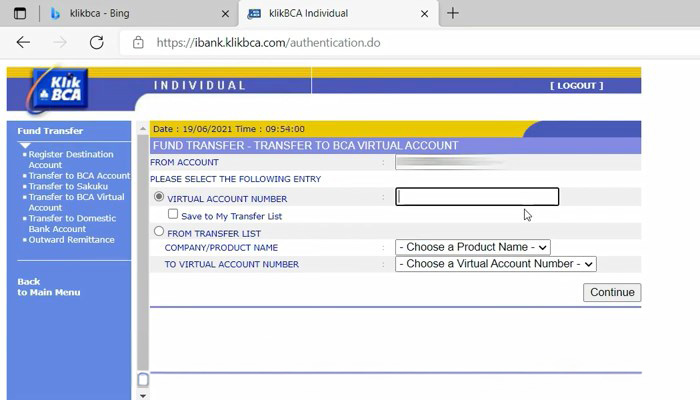This screenshot has width=700, height=400.
Task: Click the Fund Transfer page title heading
Action: (305, 146)
